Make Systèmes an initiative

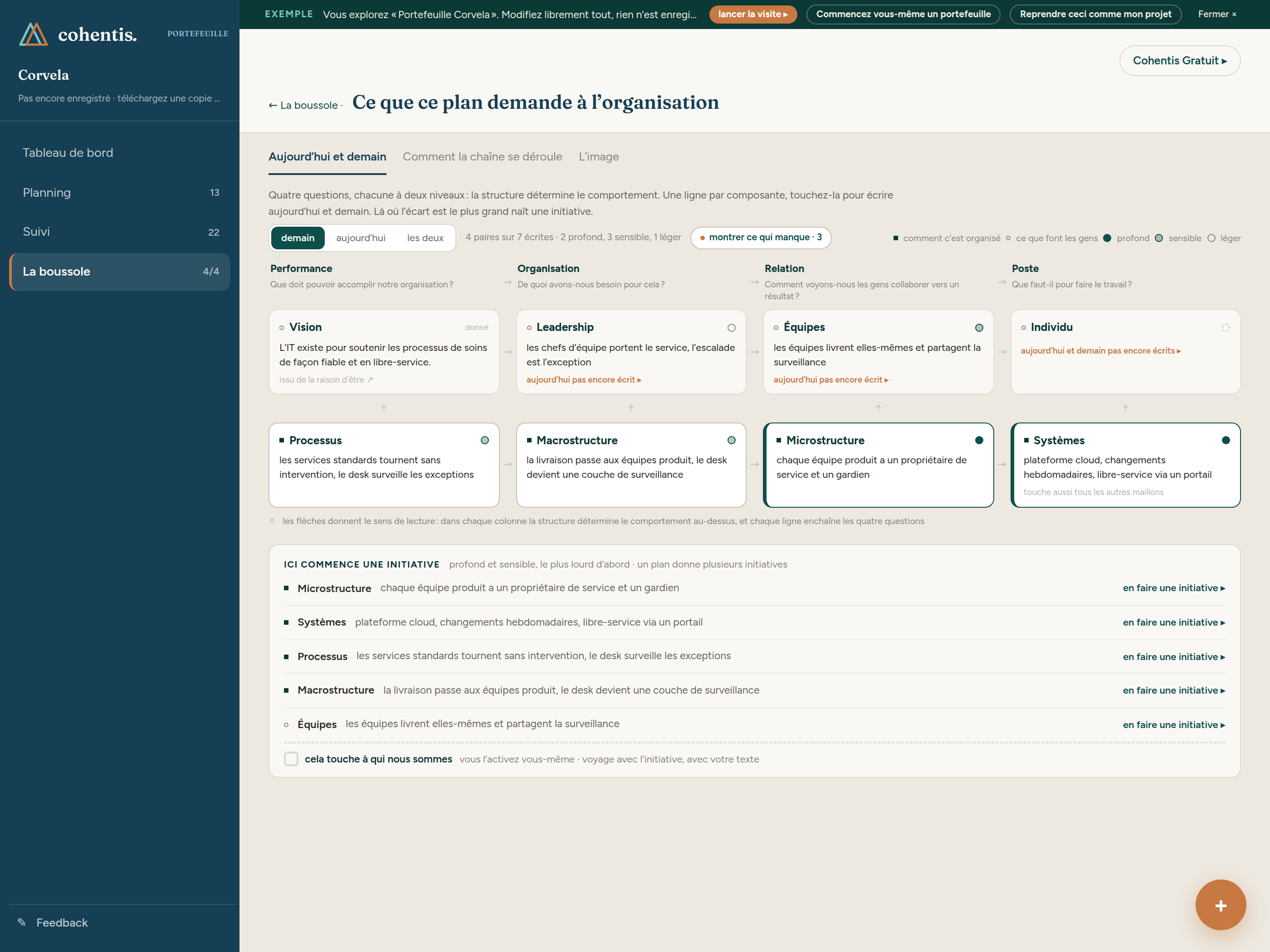coord(1173,622)
